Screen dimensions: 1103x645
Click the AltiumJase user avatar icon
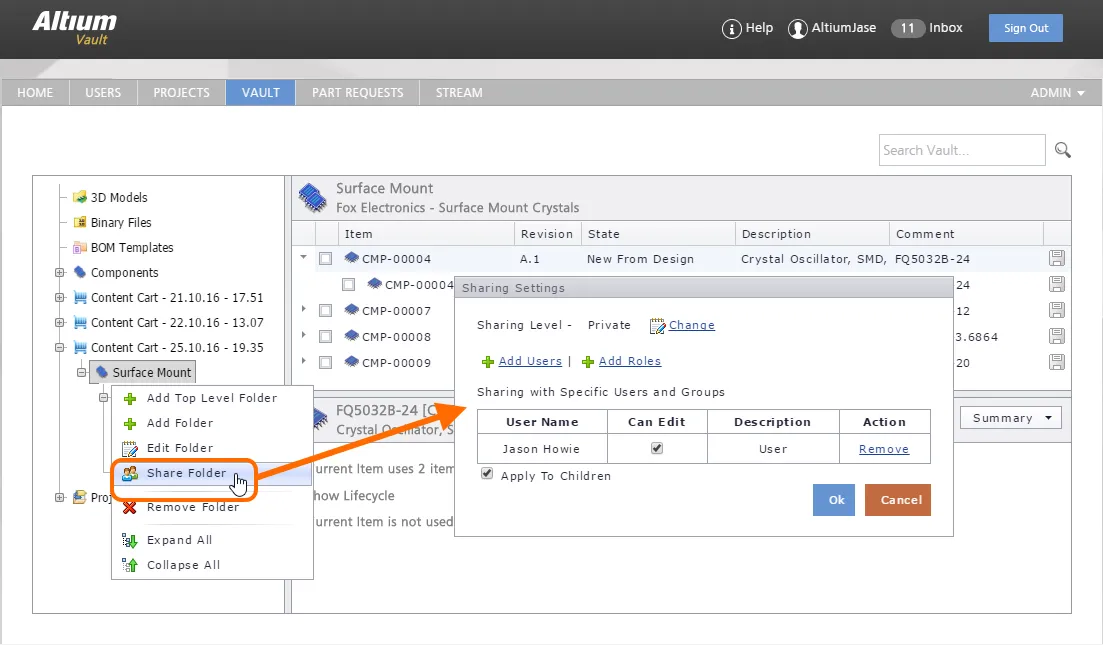click(x=797, y=29)
